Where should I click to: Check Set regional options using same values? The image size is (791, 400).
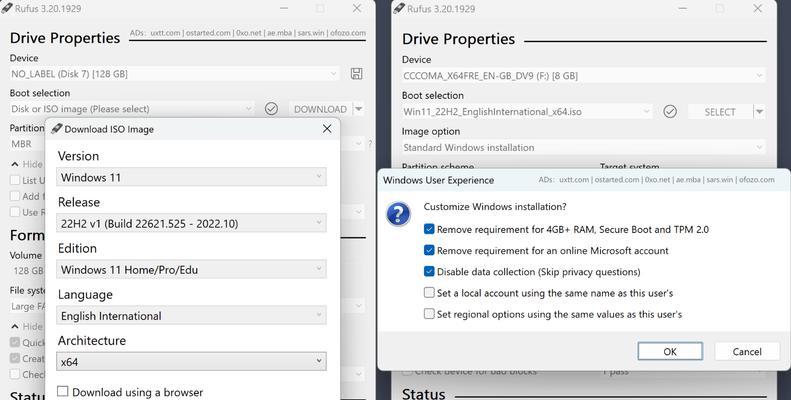point(429,314)
